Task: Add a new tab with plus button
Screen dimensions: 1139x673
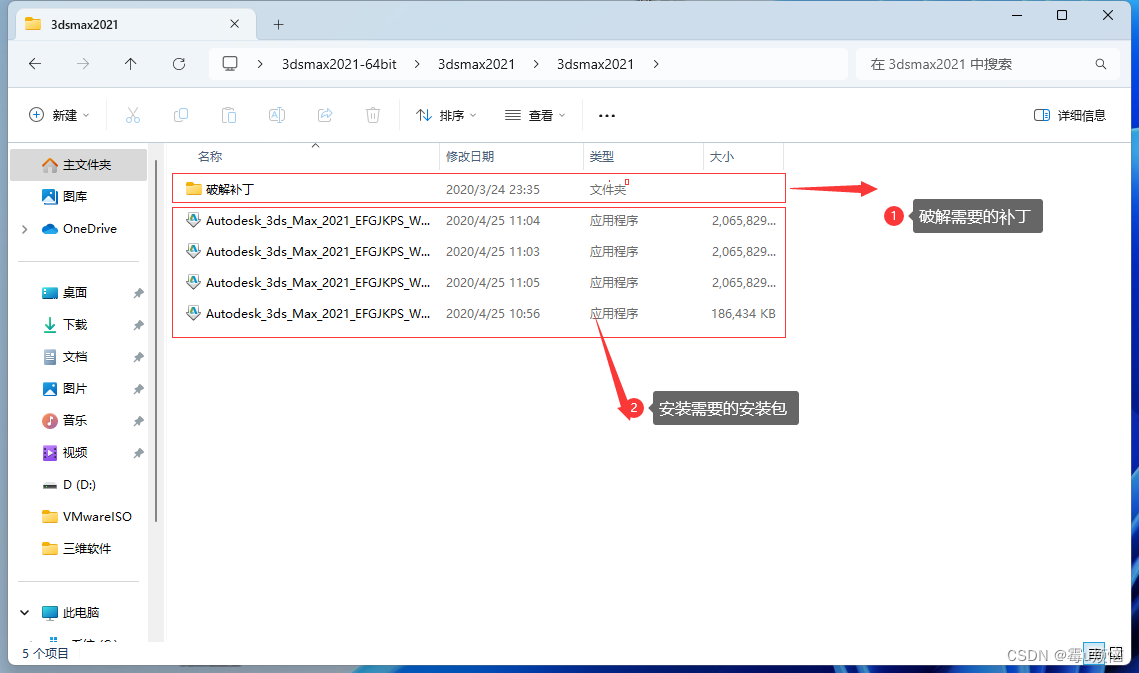Action: point(278,25)
